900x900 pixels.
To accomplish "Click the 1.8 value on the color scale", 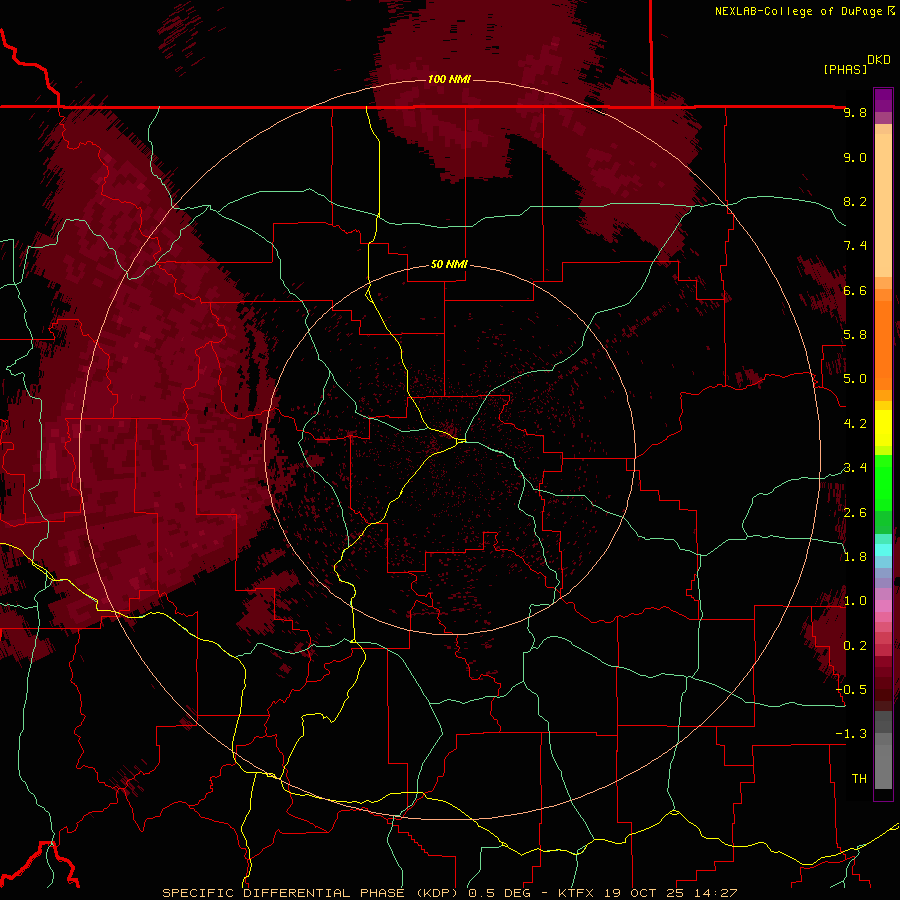I will (x=855, y=557).
